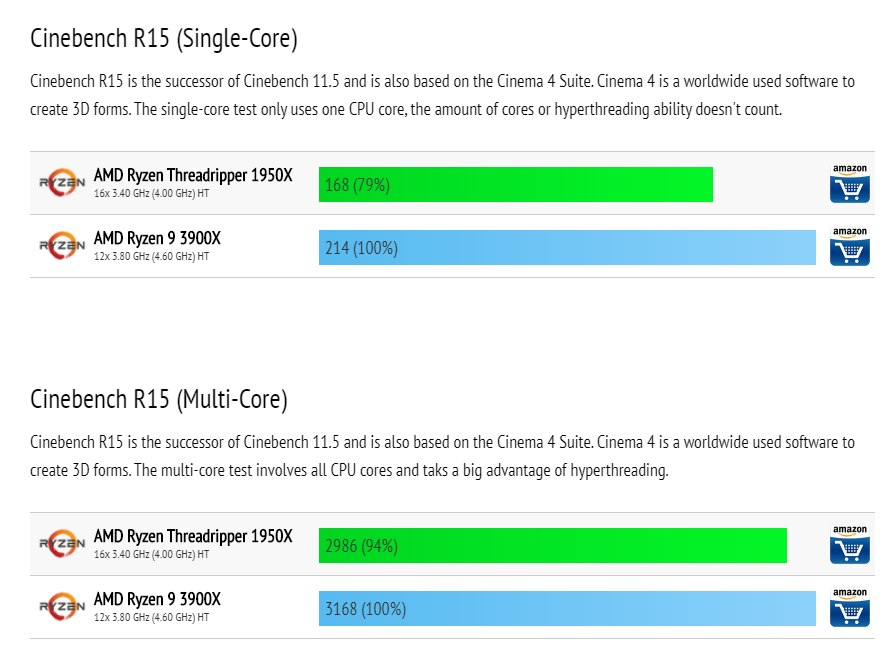The image size is (891, 646).
Task: Open Amazon cart for Threadripper 1950X single-core row
Action: (x=850, y=184)
